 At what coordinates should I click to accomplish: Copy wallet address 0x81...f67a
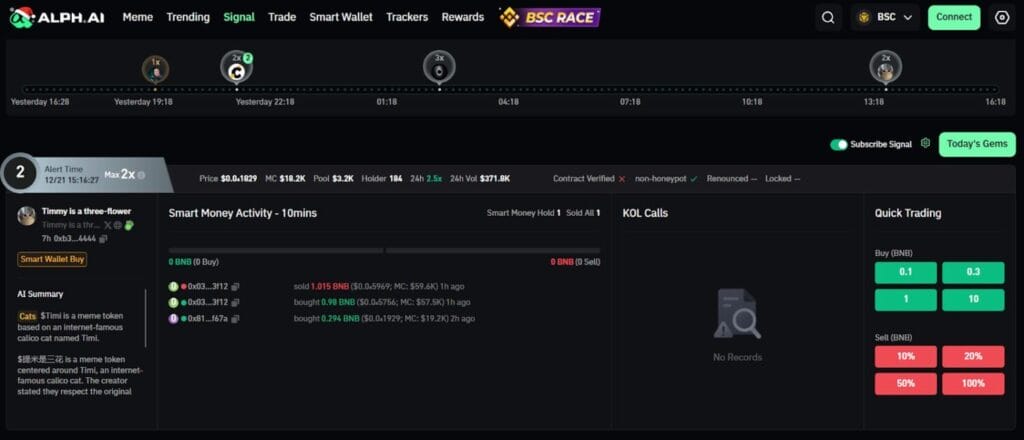(x=235, y=319)
